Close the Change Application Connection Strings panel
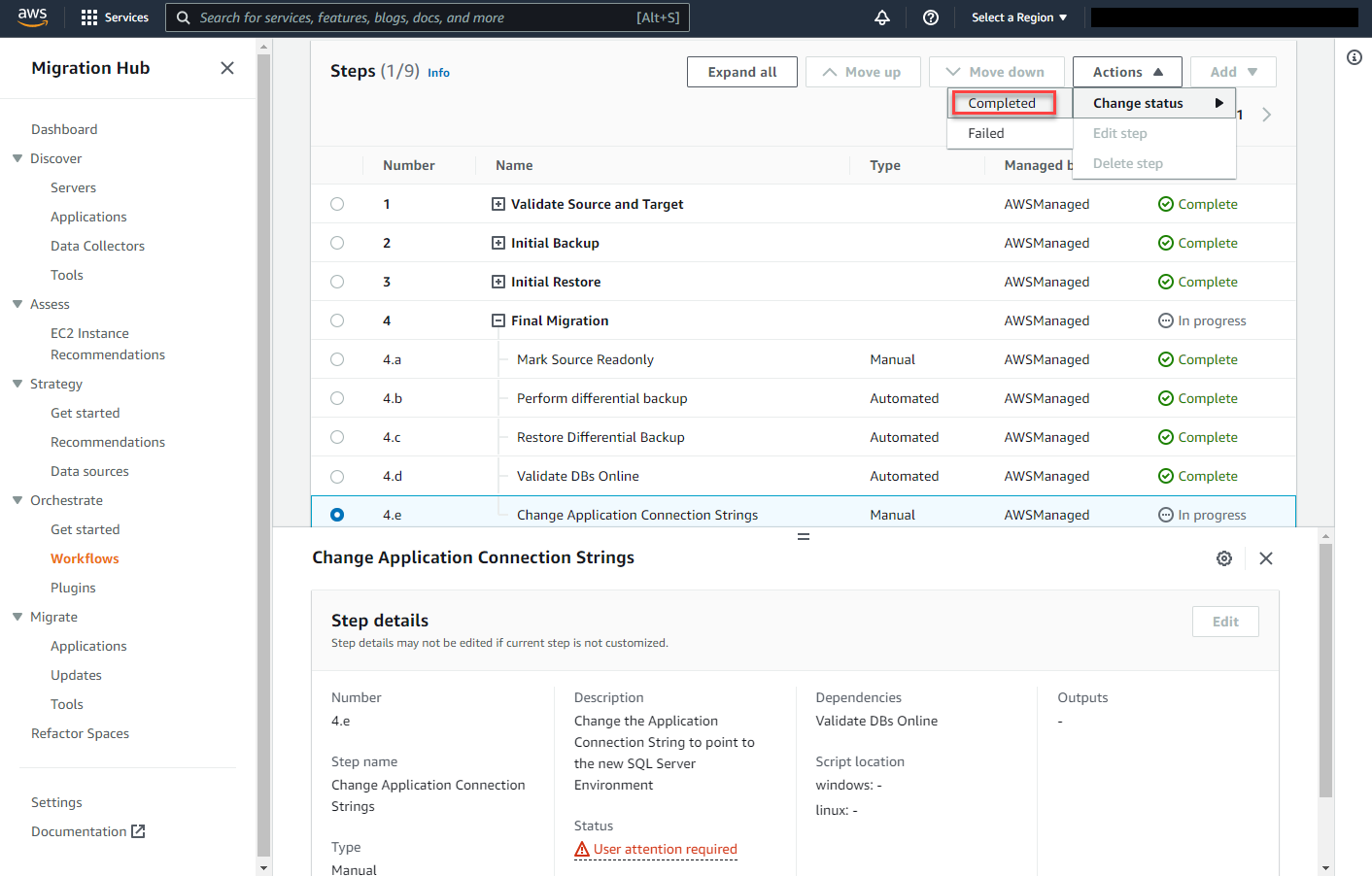 pyautogui.click(x=1266, y=558)
